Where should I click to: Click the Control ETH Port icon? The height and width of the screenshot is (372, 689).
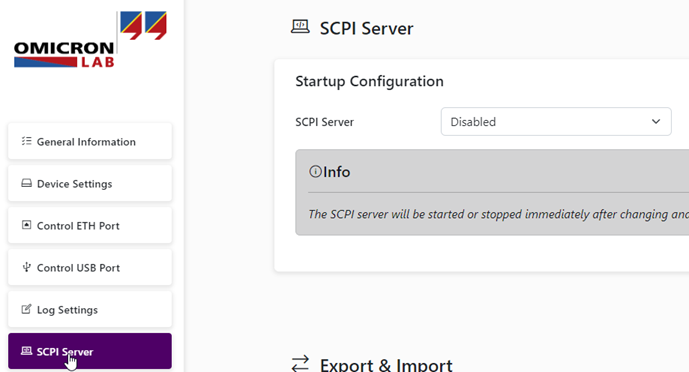coord(26,225)
